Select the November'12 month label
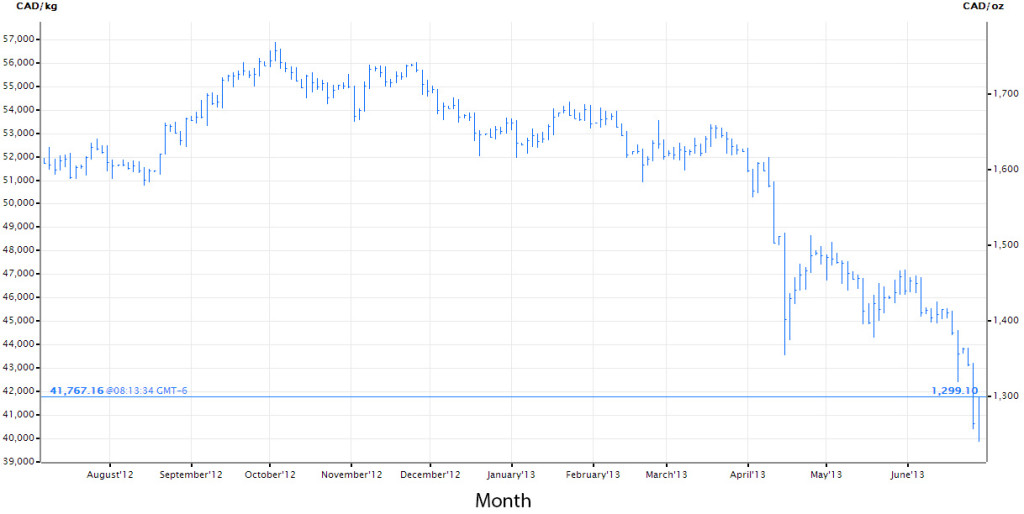Screen dimensions: 1024x514 point(351,475)
